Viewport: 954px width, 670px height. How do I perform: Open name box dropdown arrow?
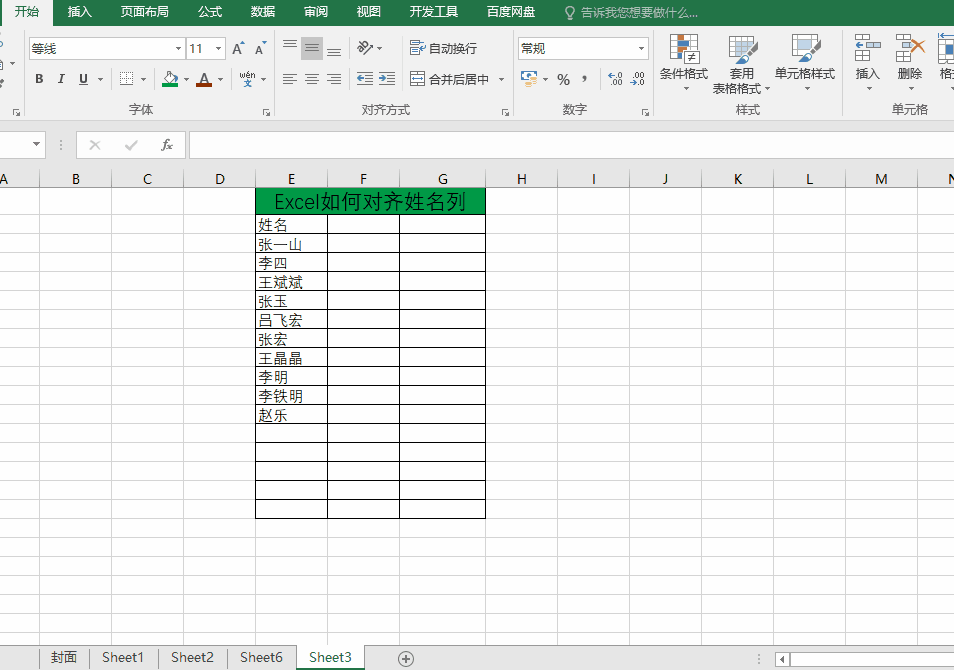[37, 144]
